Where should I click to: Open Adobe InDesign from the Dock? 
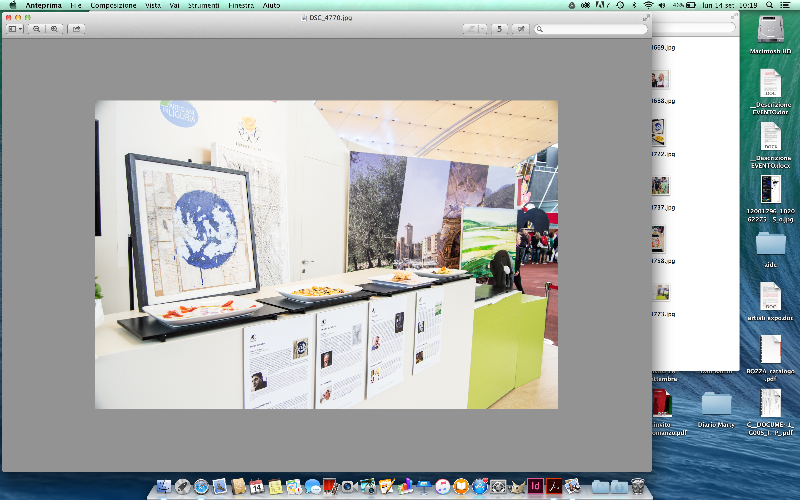pos(535,487)
